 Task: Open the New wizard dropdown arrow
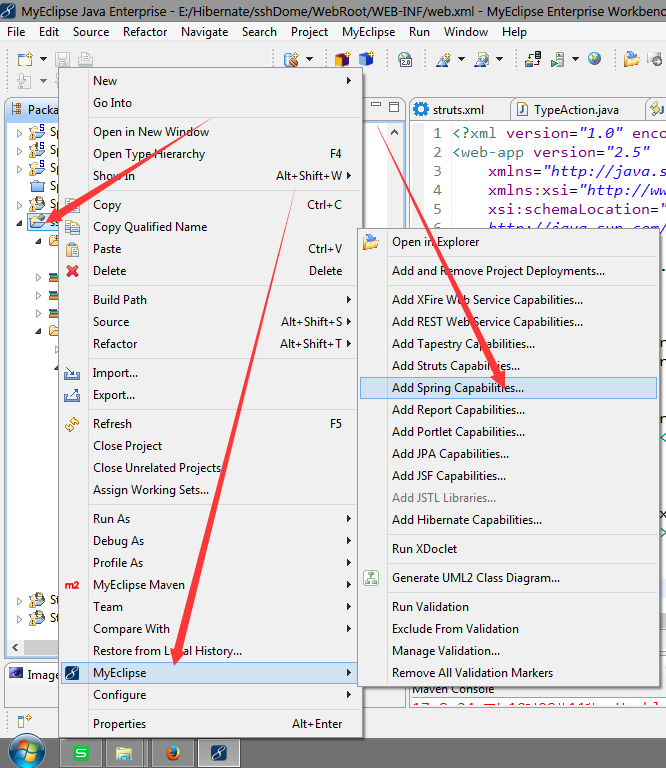[x=43, y=59]
